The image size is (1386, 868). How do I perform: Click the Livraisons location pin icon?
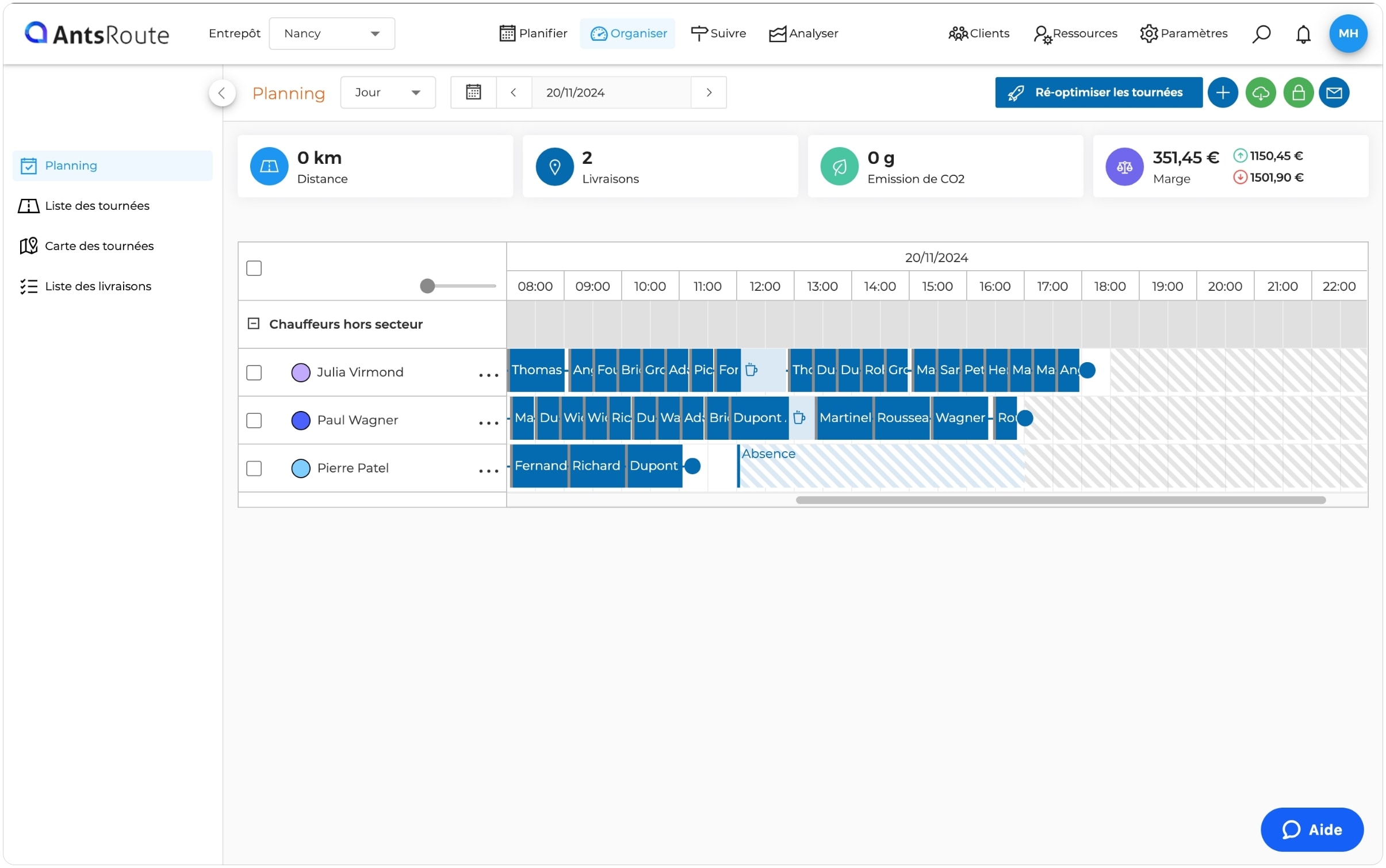[x=554, y=167]
